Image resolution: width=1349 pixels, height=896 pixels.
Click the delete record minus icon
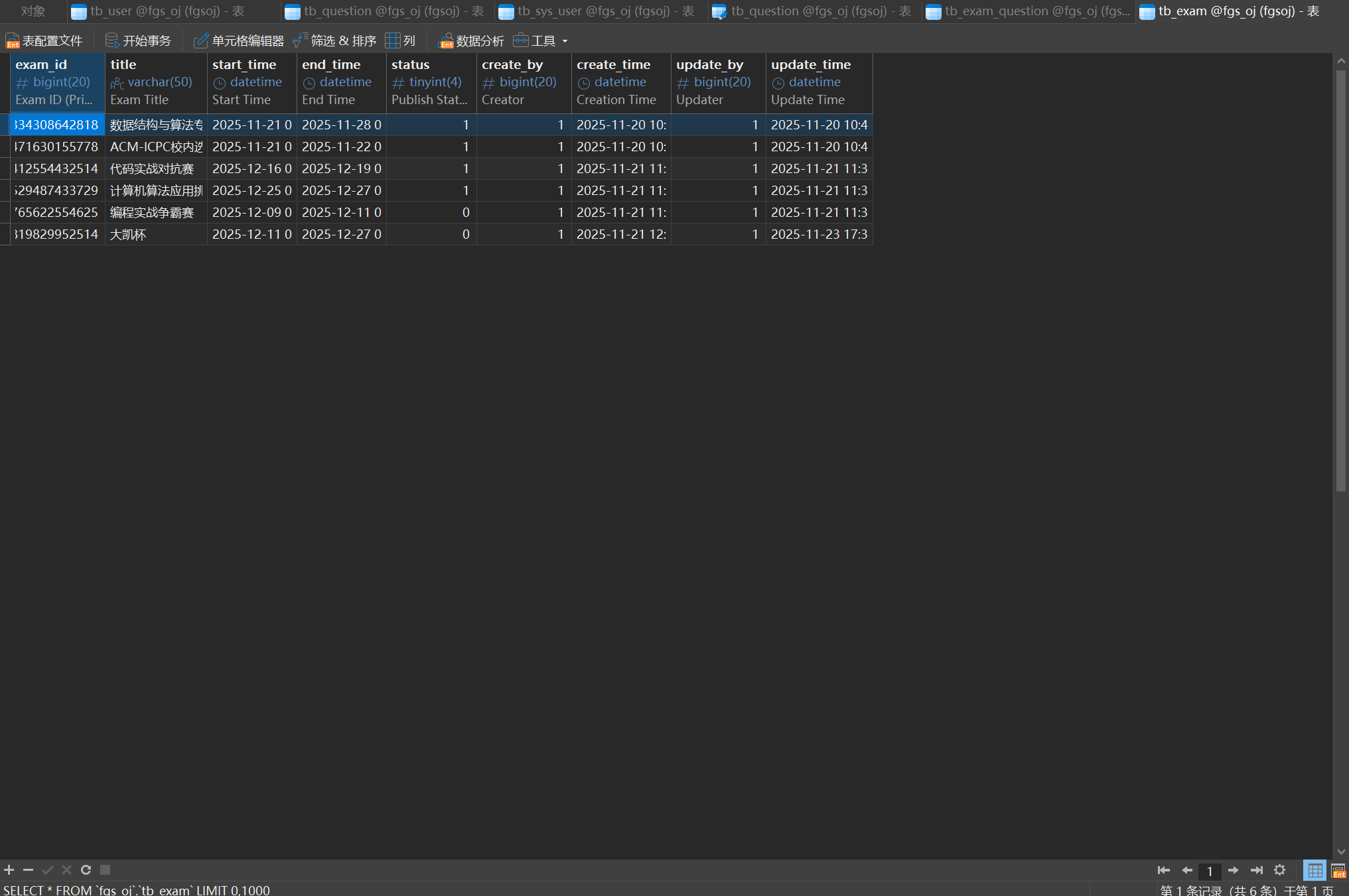(28, 869)
